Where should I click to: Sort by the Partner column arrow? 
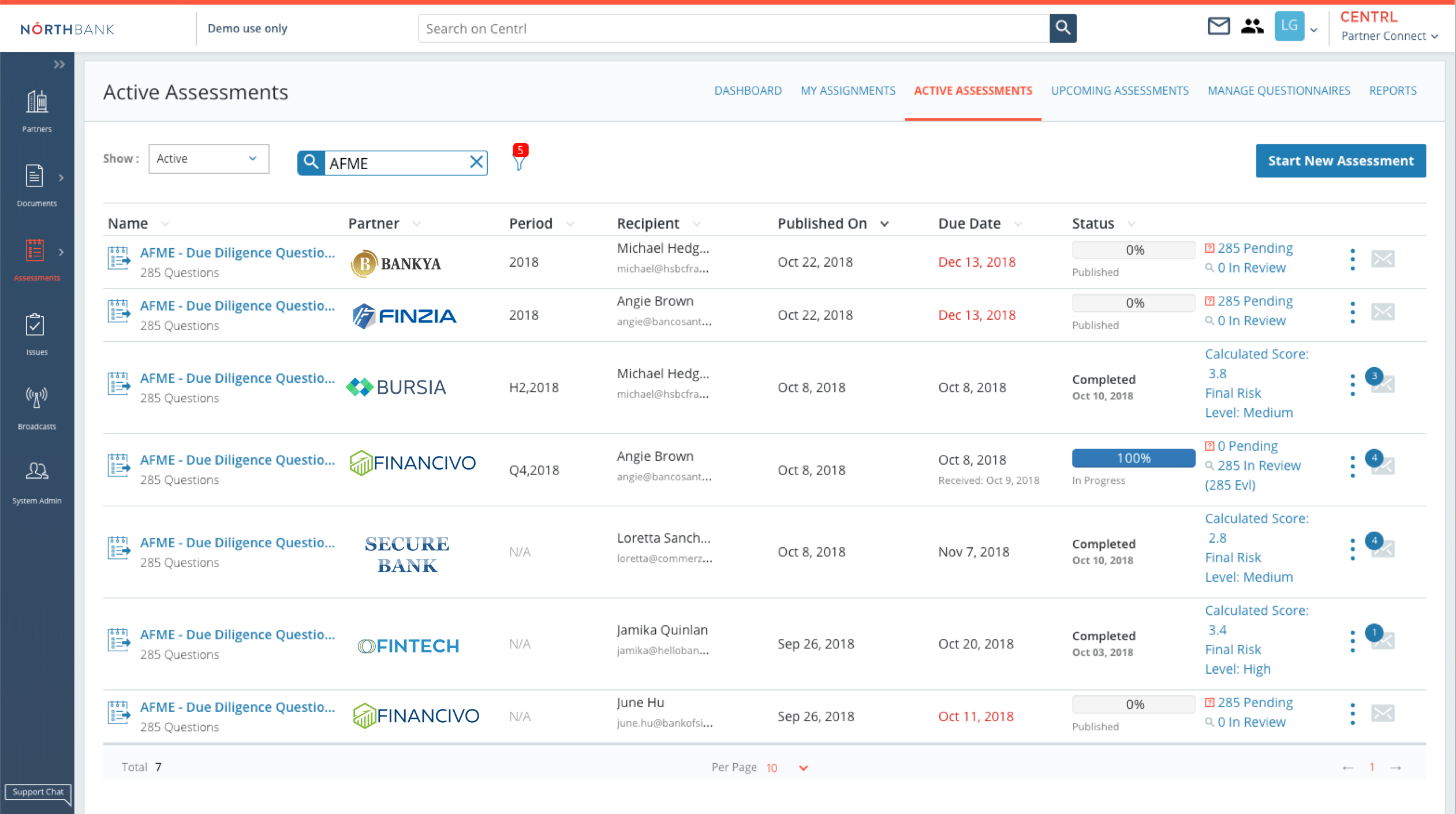(x=417, y=224)
